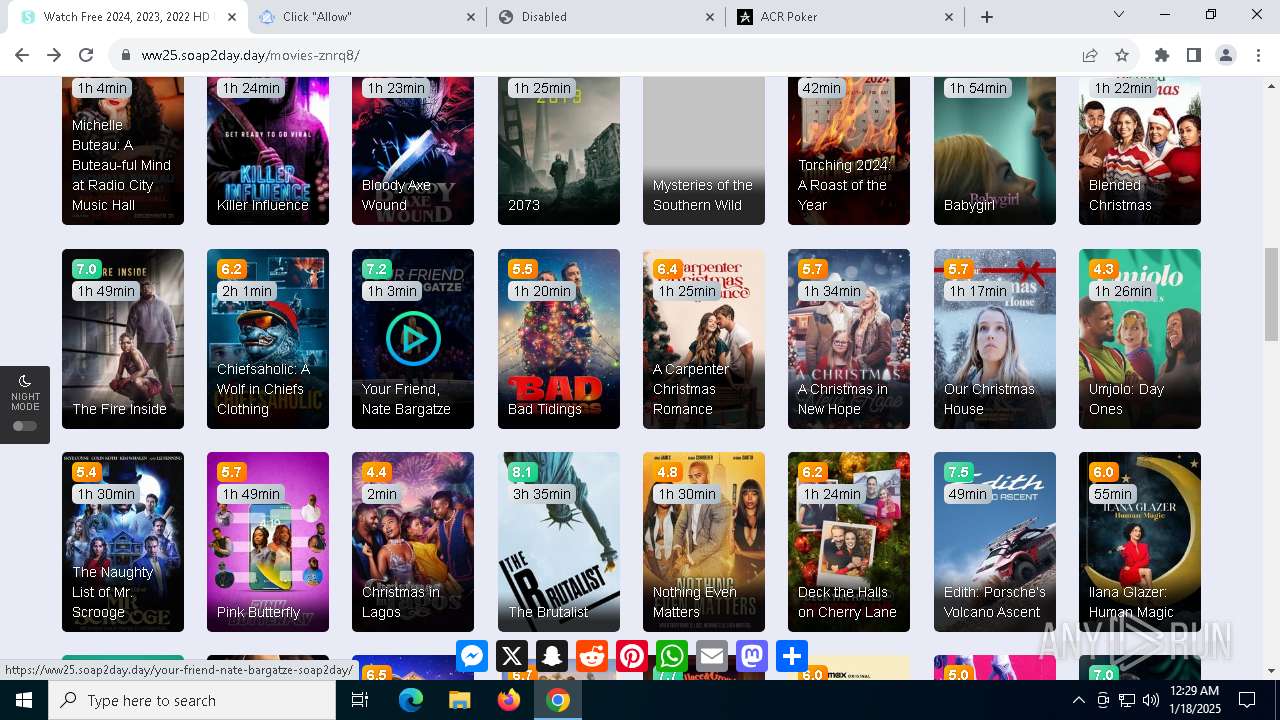This screenshot has height=720, width=1280.
Task: Close the Disabled tab
Action: click(x=710, y=16)
